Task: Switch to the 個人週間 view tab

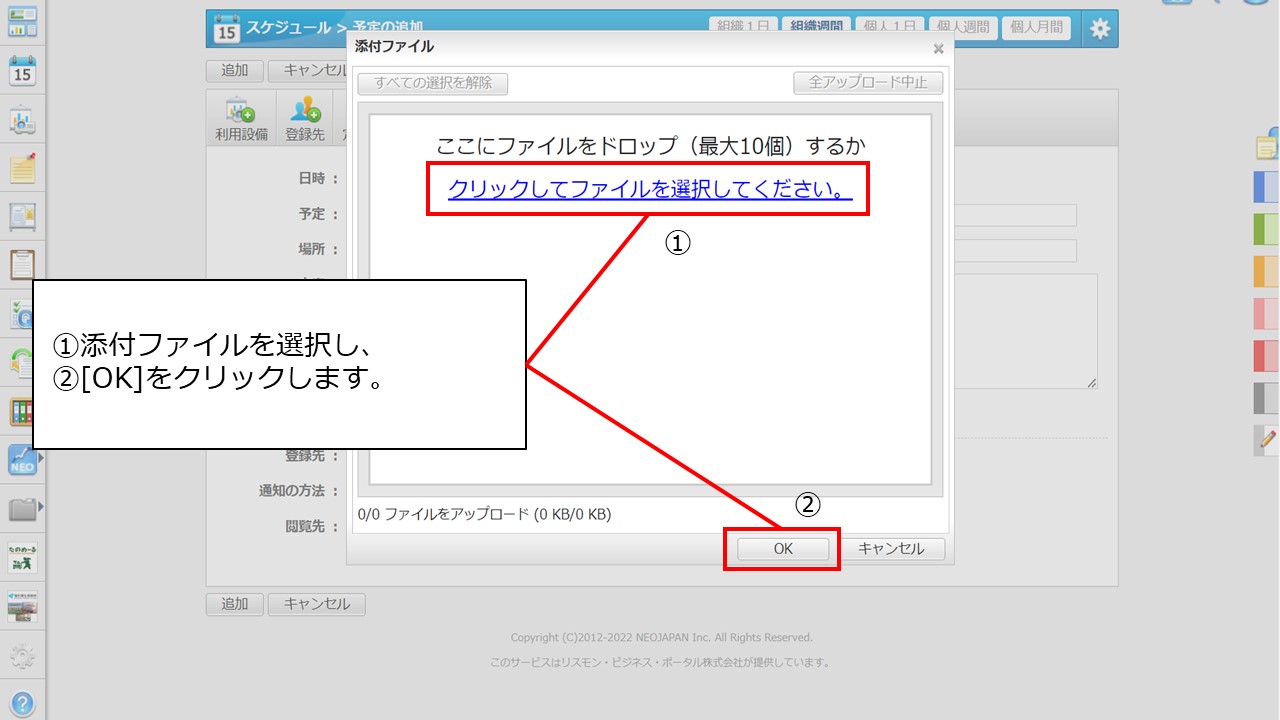Action: (962, 28)
